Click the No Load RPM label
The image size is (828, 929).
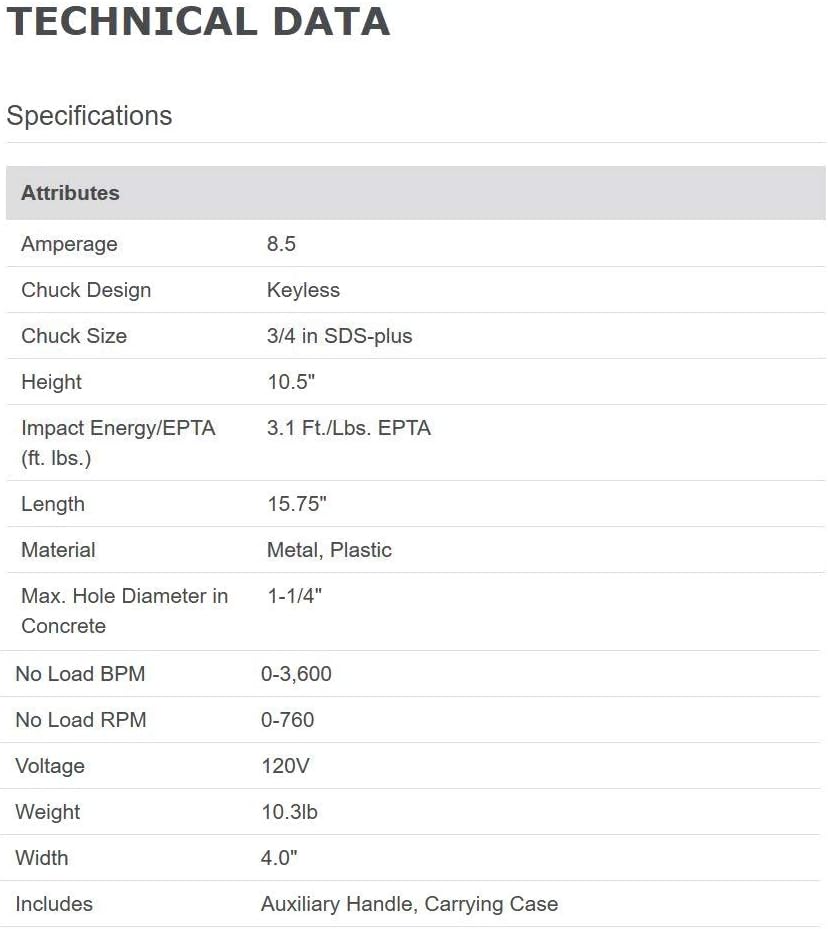click(81, 720)
